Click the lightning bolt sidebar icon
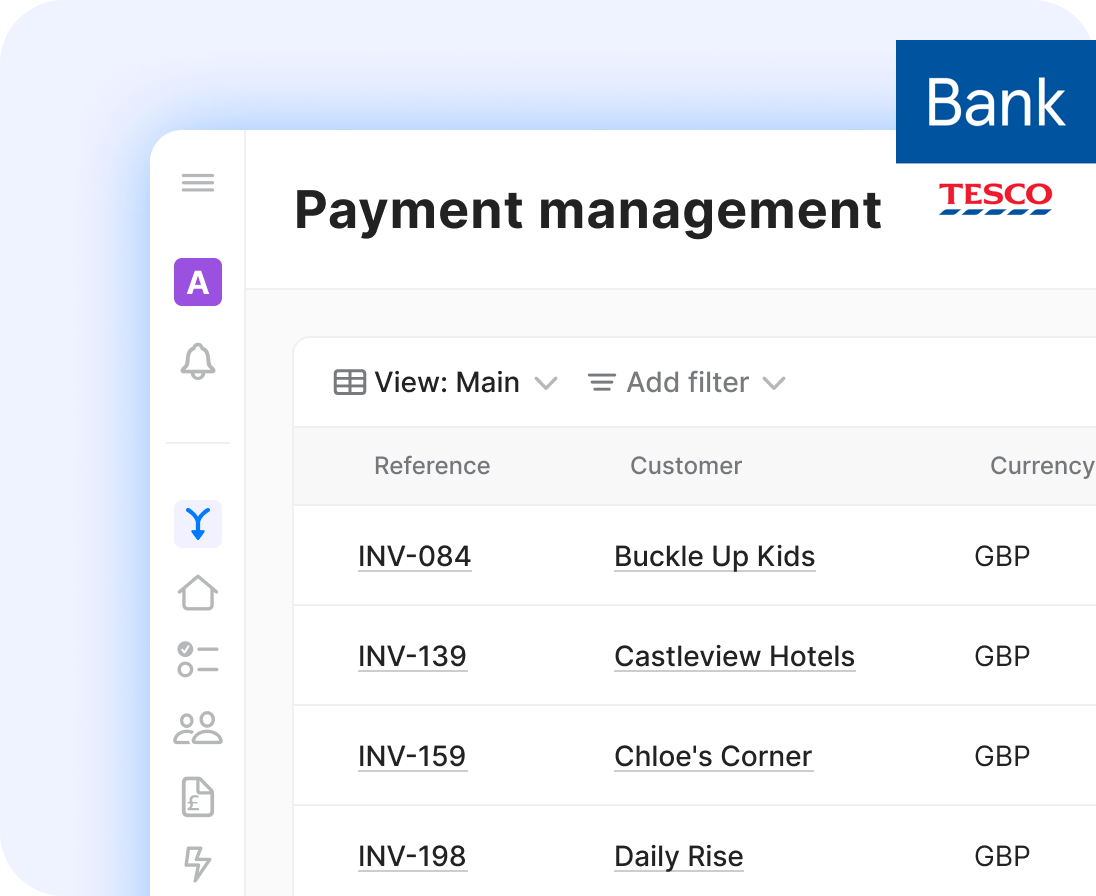This screenshot has width=1096, height=896. pyautogui.click(x=197, y=864)
